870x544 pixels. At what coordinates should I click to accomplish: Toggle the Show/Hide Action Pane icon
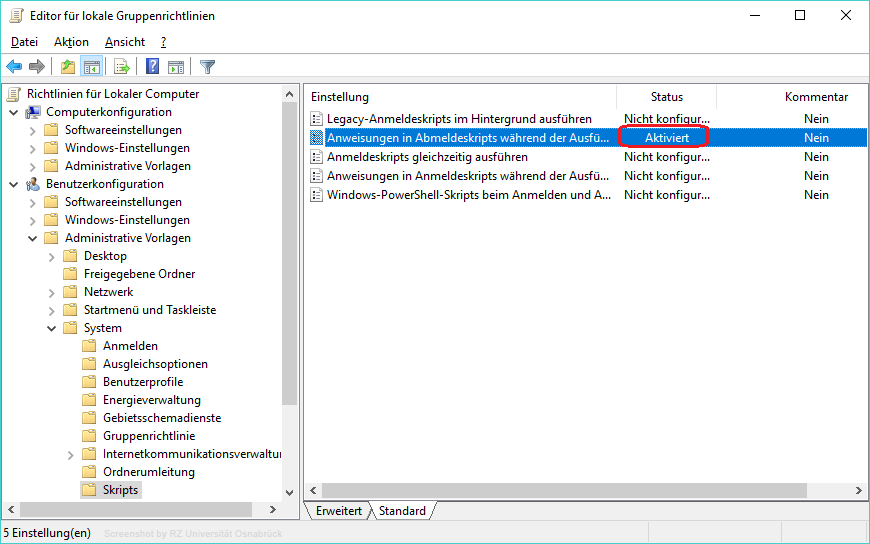pyautogui.click(x=176, y=67)
